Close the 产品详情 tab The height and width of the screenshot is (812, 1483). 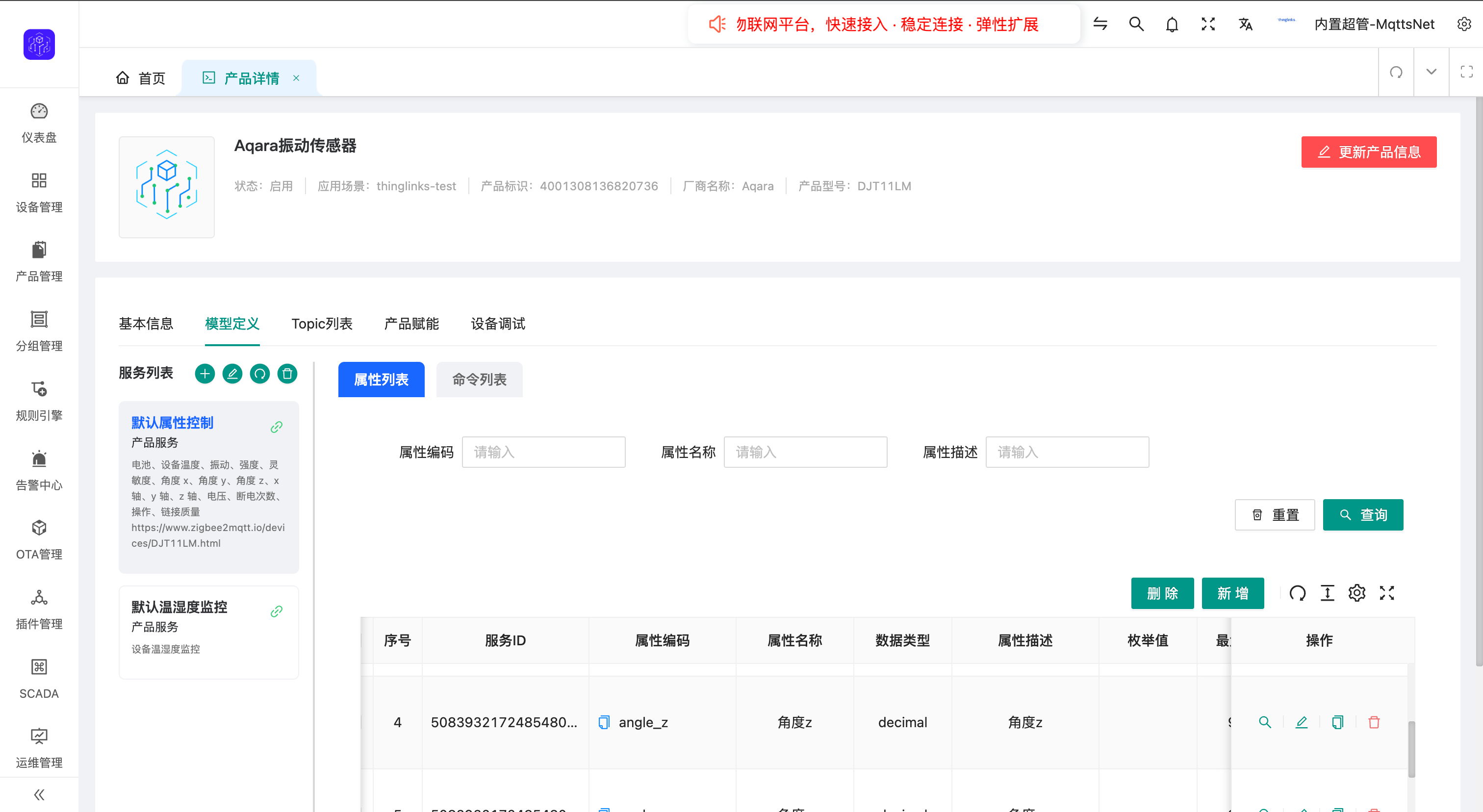[296, 78]
